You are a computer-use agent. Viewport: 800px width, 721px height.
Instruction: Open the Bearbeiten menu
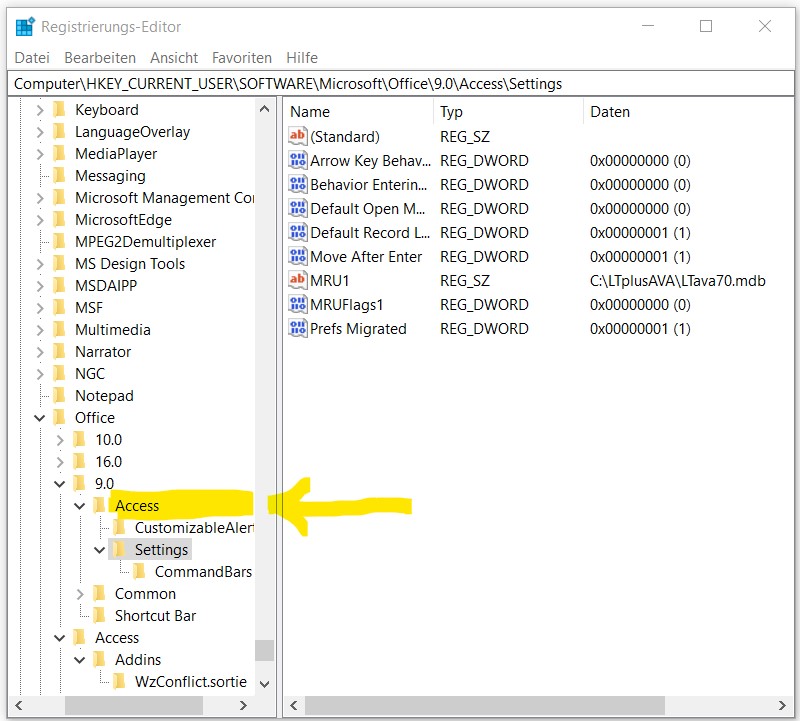[100, 57]
